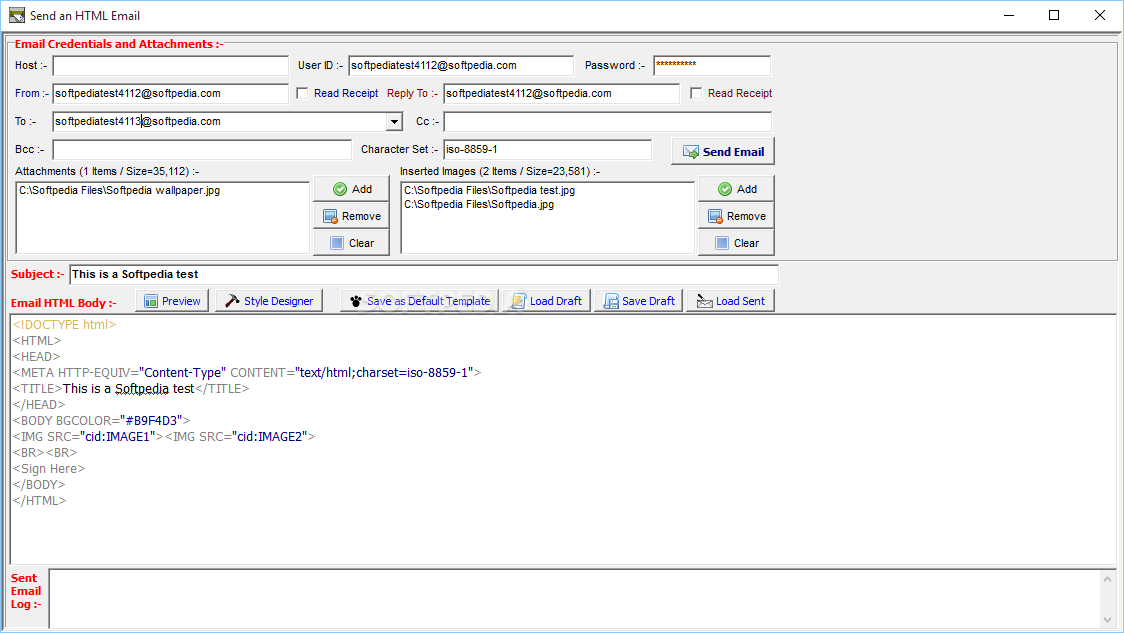This screenshot has width=1124, height=633.
Task: Click the Remove icon for Attachments
Action: pyautogui.click(x=330, y=216)
